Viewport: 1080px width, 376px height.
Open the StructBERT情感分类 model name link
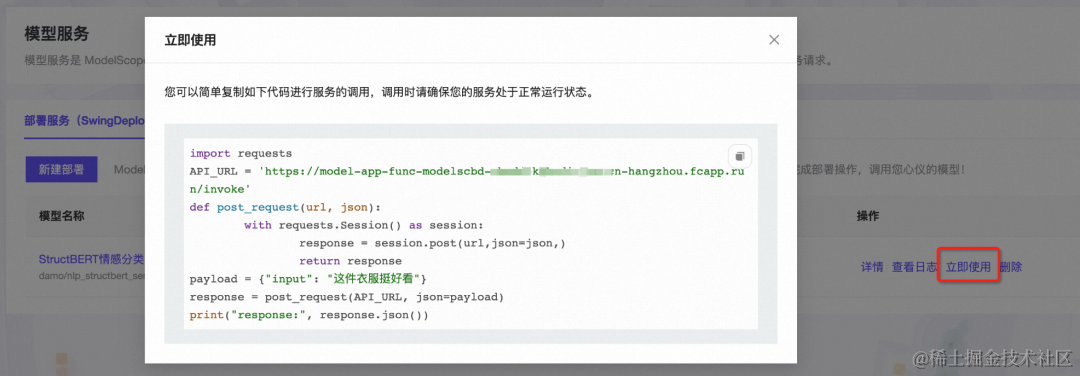91,259
